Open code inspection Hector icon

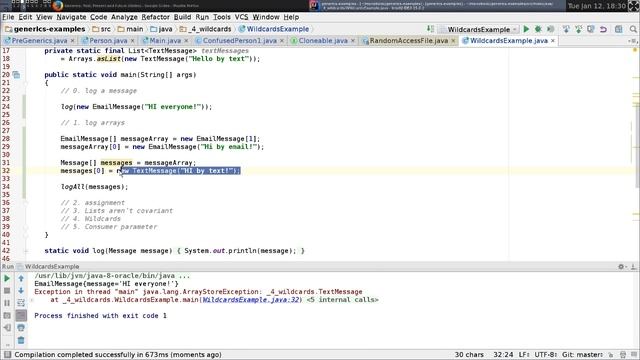click(x=623, y=355)
